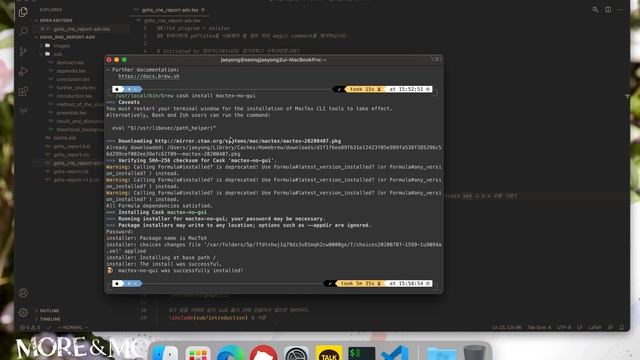Open the TeX LaTeX Workshop view
The width and height of the screenshot is (640, 360).
point(23,111)
